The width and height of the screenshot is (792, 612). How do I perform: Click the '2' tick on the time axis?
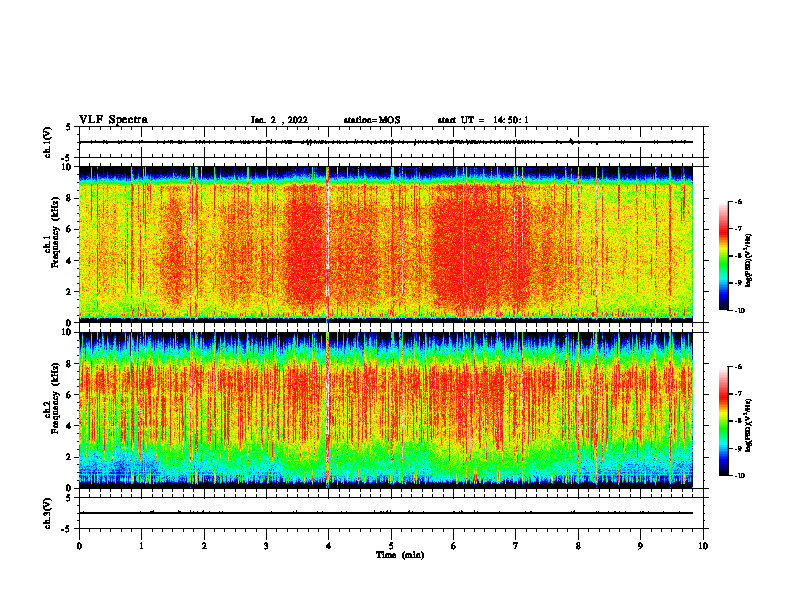point(204,546)
